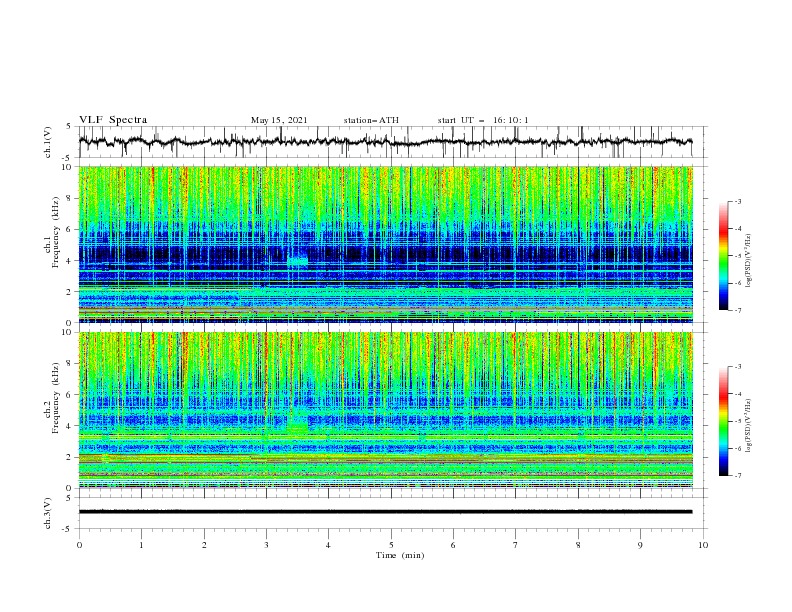Viewport: 792px width, 612px height.
Task: Click the "-7" value on ch.2 color bar
Action: [738, 476]
